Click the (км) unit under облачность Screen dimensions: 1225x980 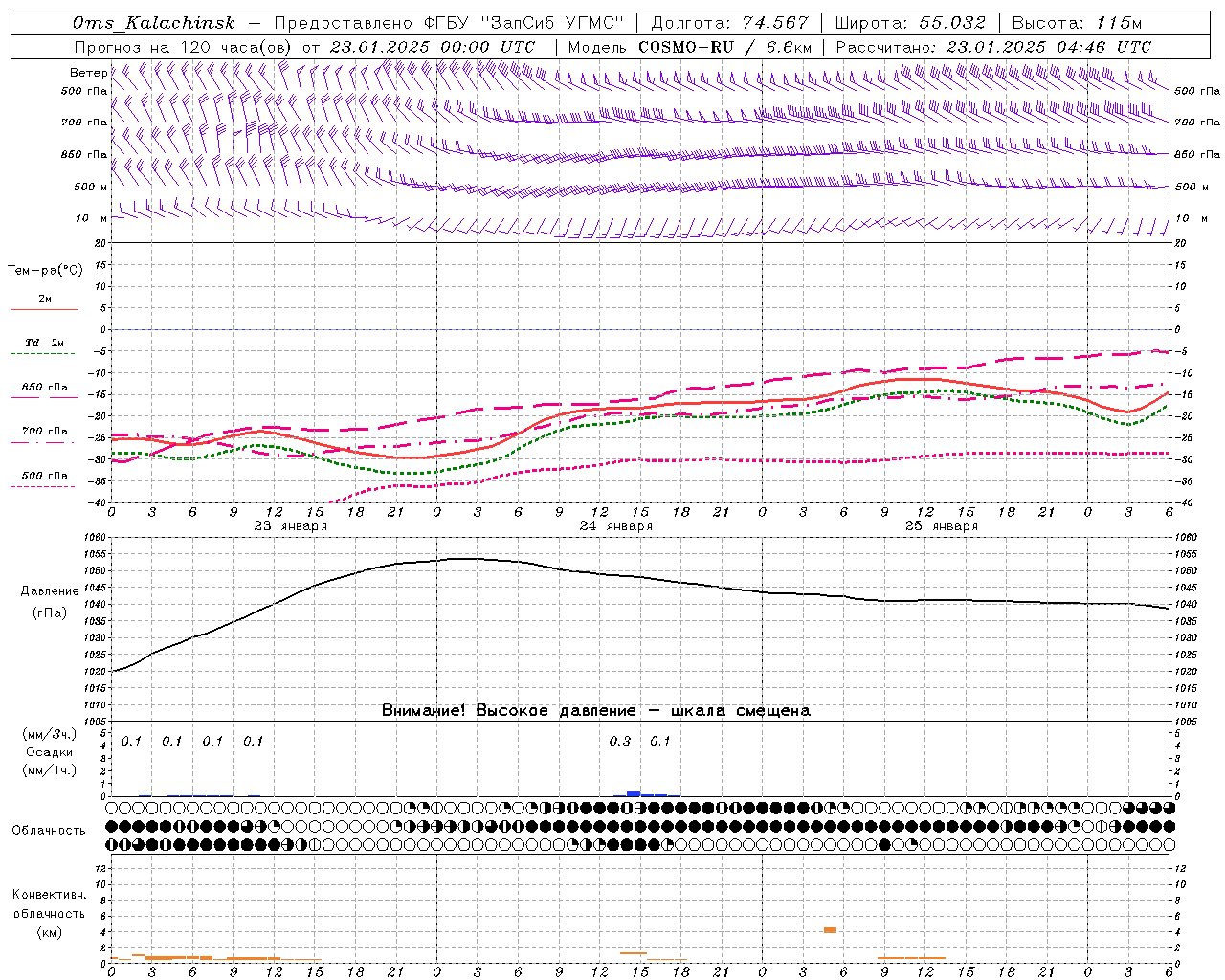50,932
